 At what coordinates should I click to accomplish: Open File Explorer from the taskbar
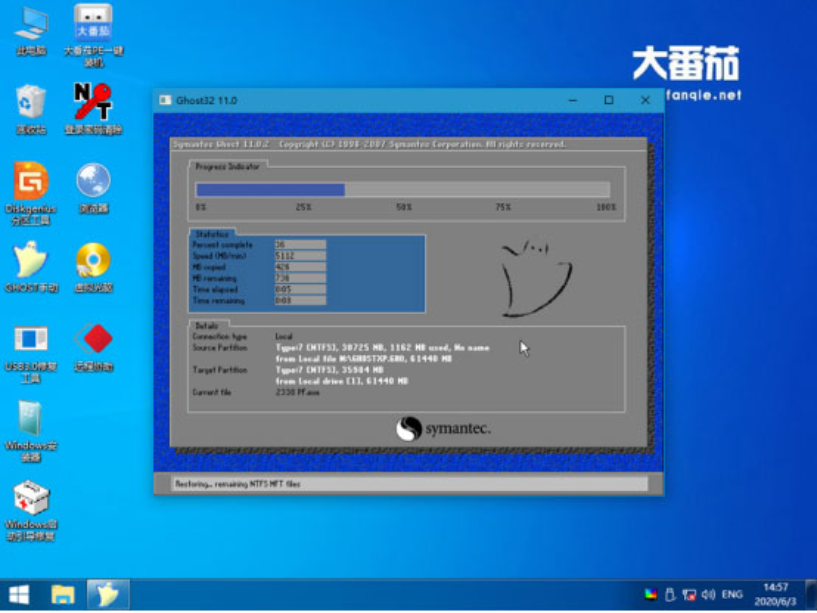(x=63, y=595)
